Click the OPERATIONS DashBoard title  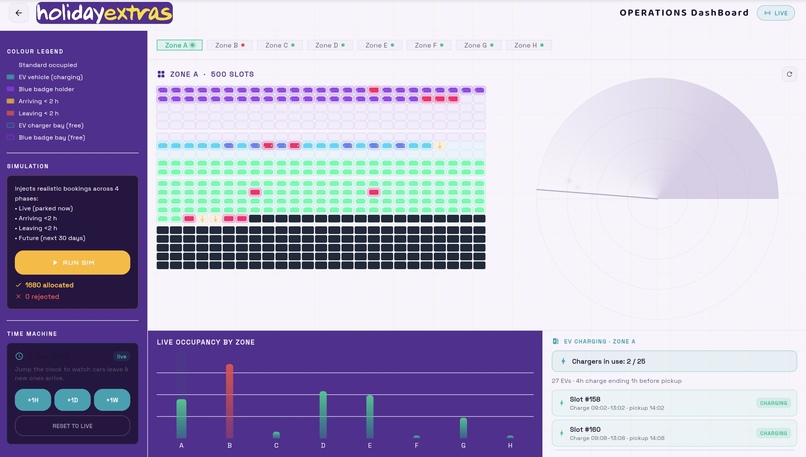click(684, 13)
